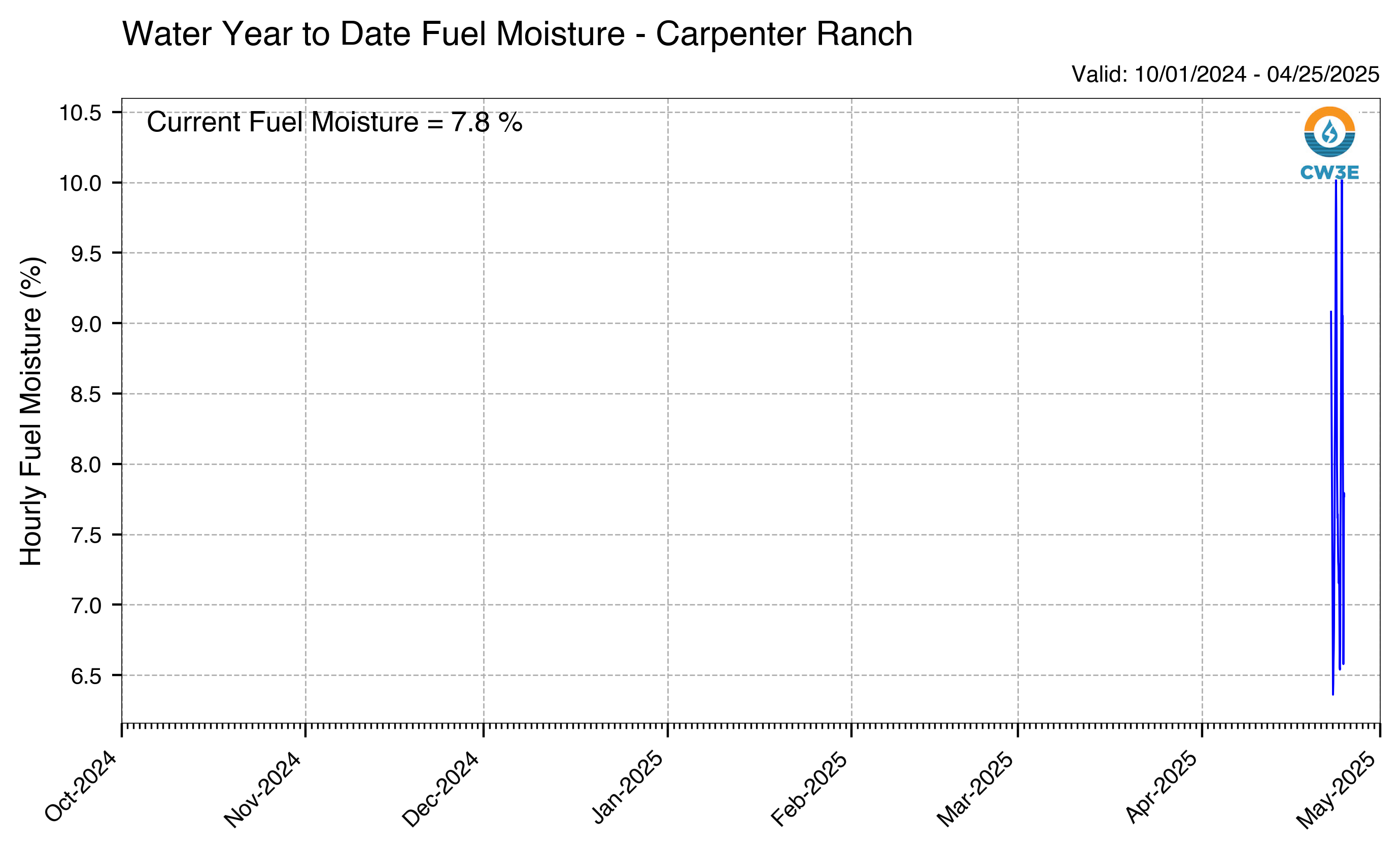Screen dimensions: 1400x853
Task: Click the CW3E text under the logo
Action: 1329,172
